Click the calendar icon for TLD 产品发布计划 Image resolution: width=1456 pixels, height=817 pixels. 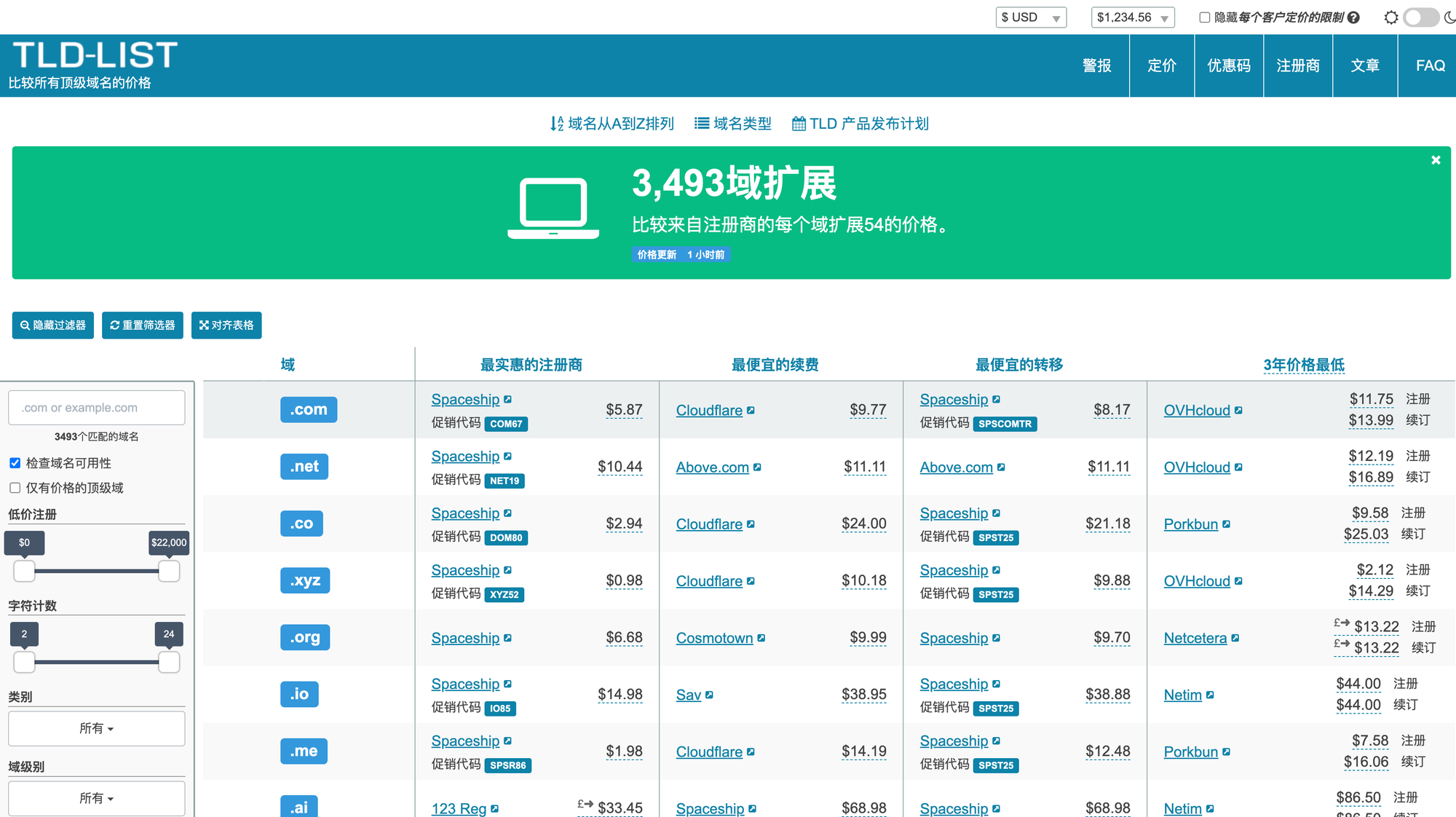pyautogui.click(x=799, y=124)
